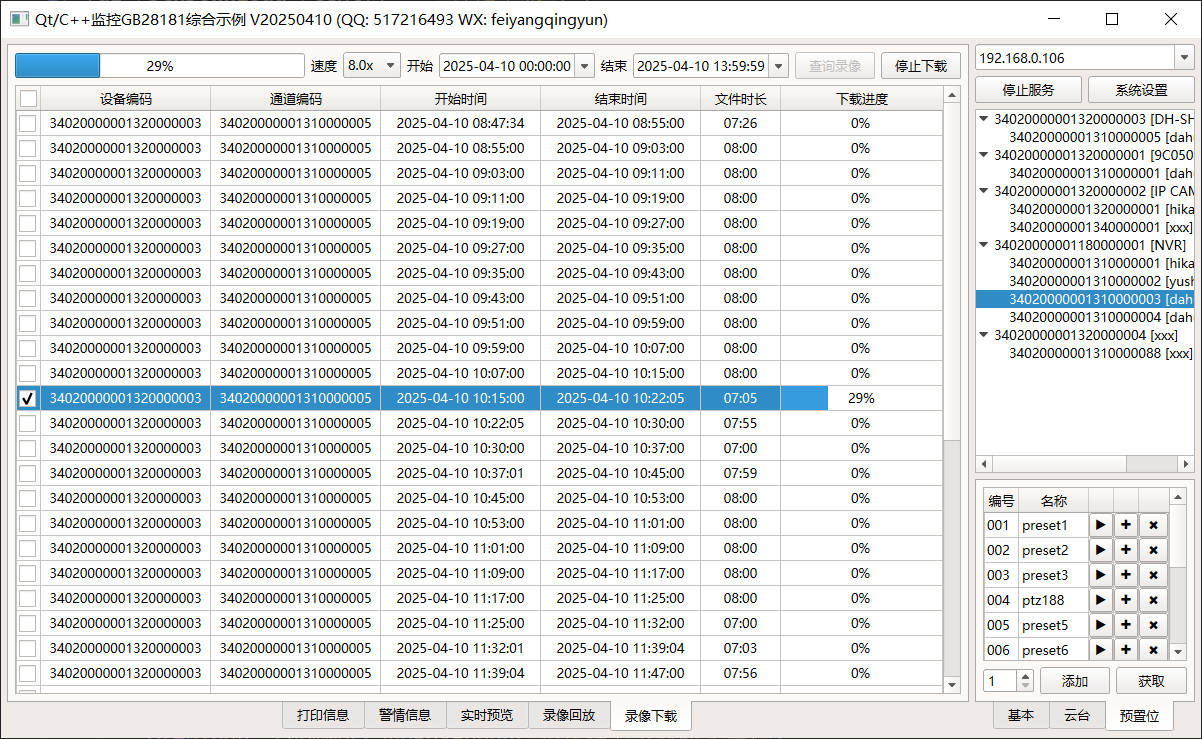
Task: Open 系统设置 system settings
Action: [x=1141, y=90]
